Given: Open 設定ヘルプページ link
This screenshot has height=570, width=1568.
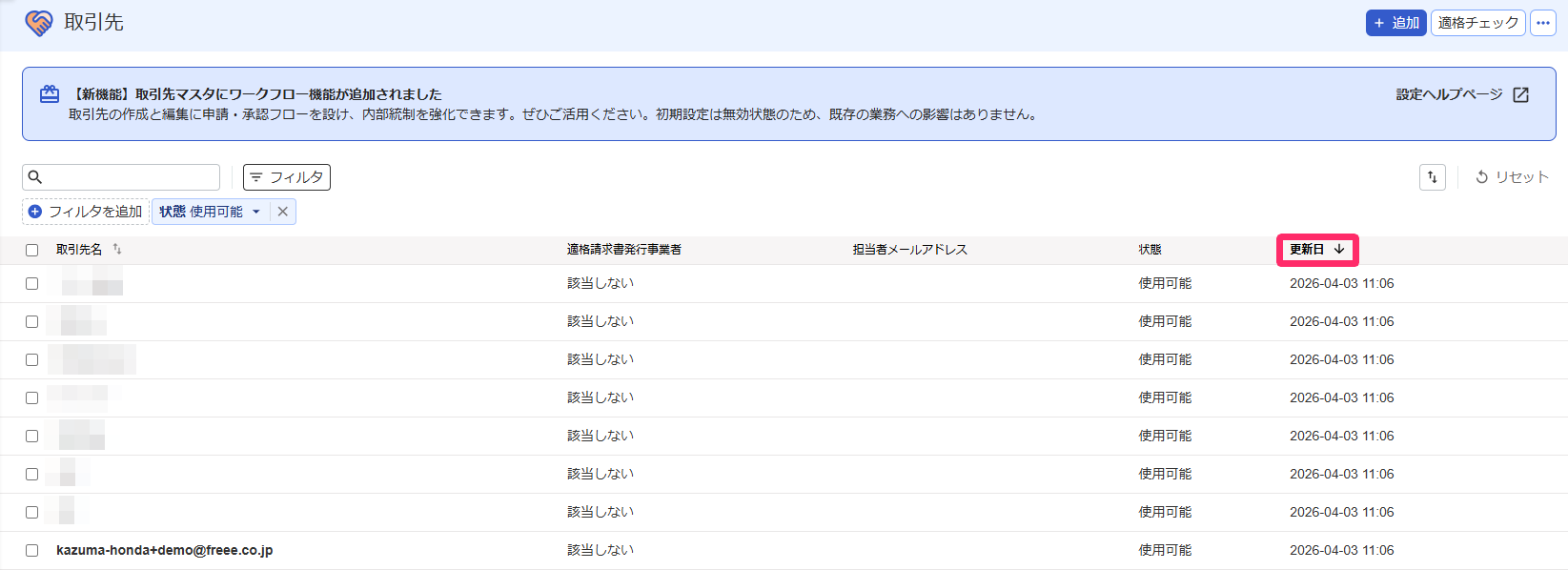Looking at the screenshot, I should pos(1449,94).
